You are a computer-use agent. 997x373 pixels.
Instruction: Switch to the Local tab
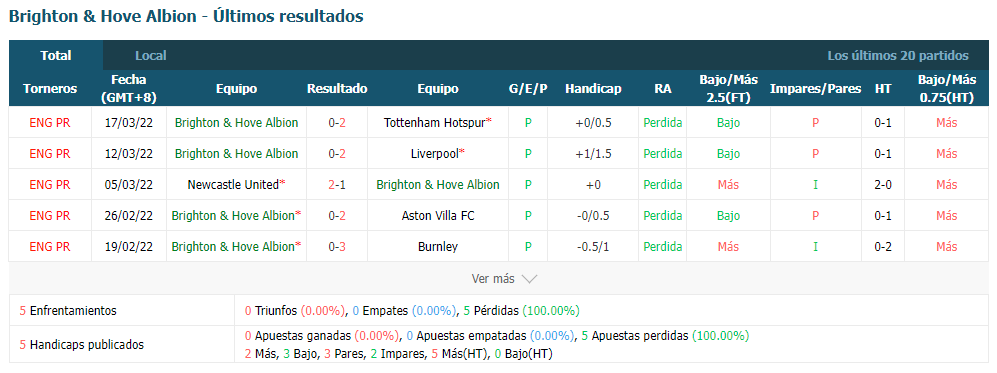coord(151,55)
